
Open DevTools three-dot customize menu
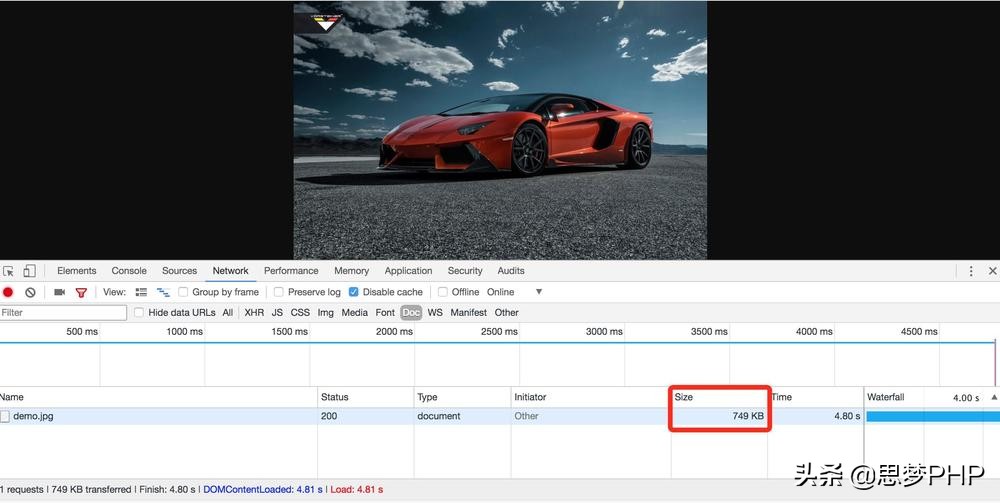pyautogui.click(x=970, y=271)
